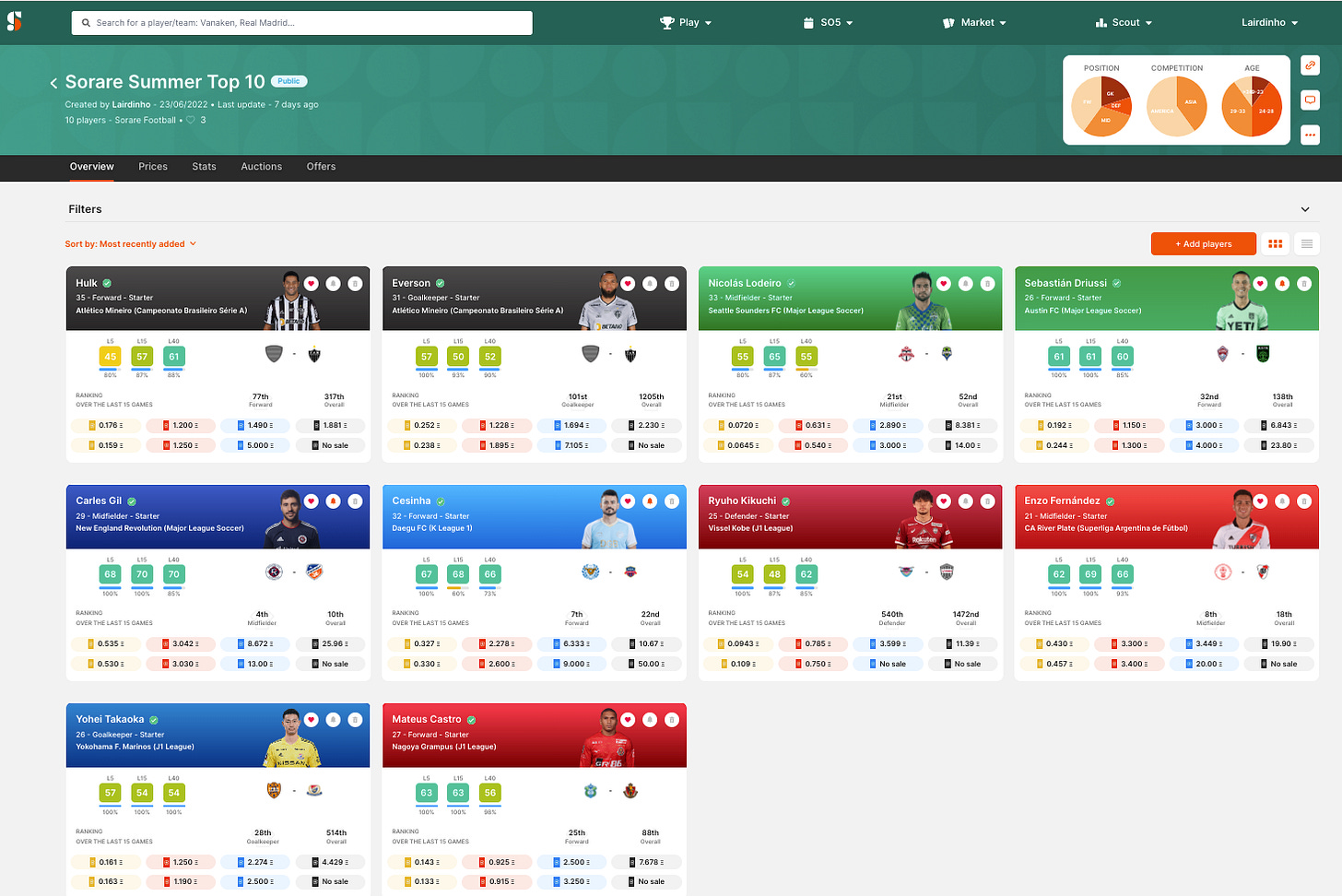Click the New England Revolution crest on Gil's card
The height and width of the screenshot is (896, 1342).
click(274, 572)
